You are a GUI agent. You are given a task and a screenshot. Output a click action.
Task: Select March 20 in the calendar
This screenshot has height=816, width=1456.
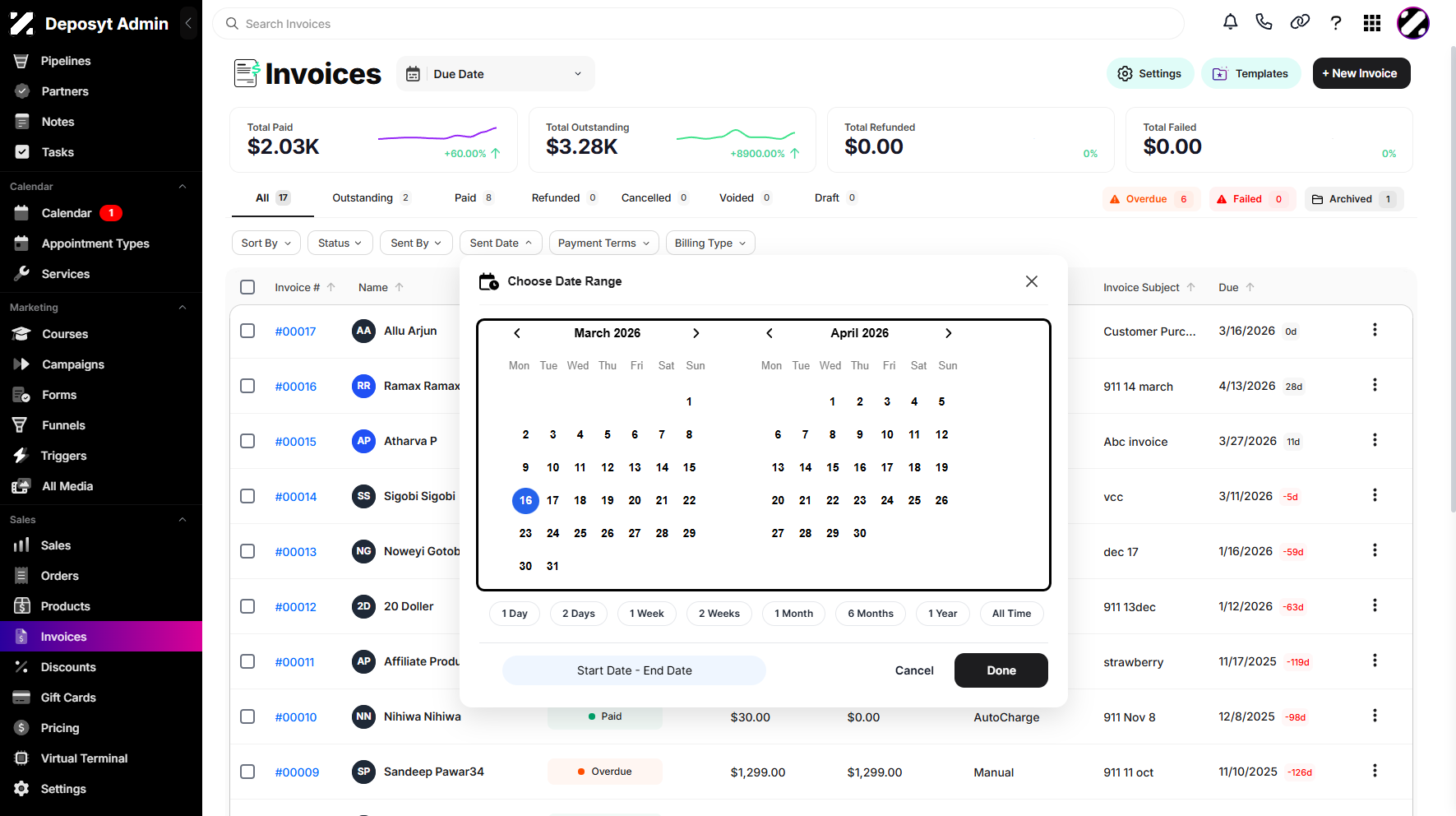pyautogui.click(x=635, y=500)
